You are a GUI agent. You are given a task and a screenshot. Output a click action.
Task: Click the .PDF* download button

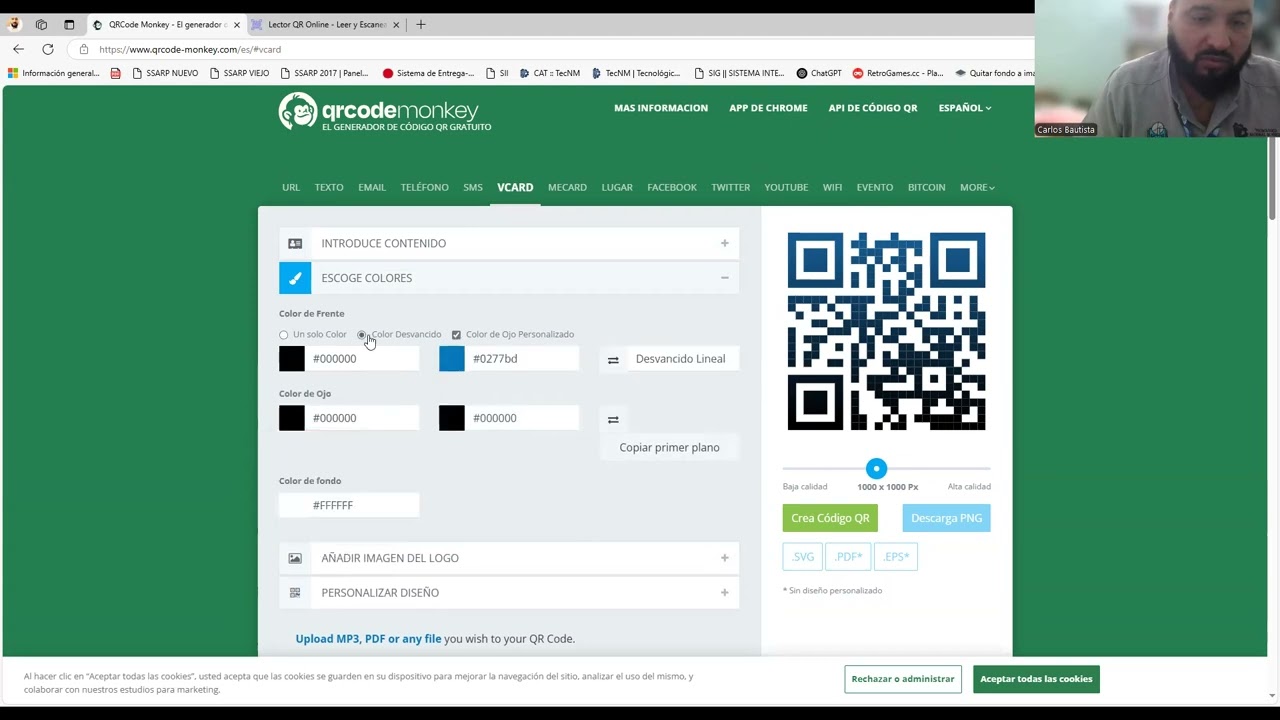(x=848, y=557)
